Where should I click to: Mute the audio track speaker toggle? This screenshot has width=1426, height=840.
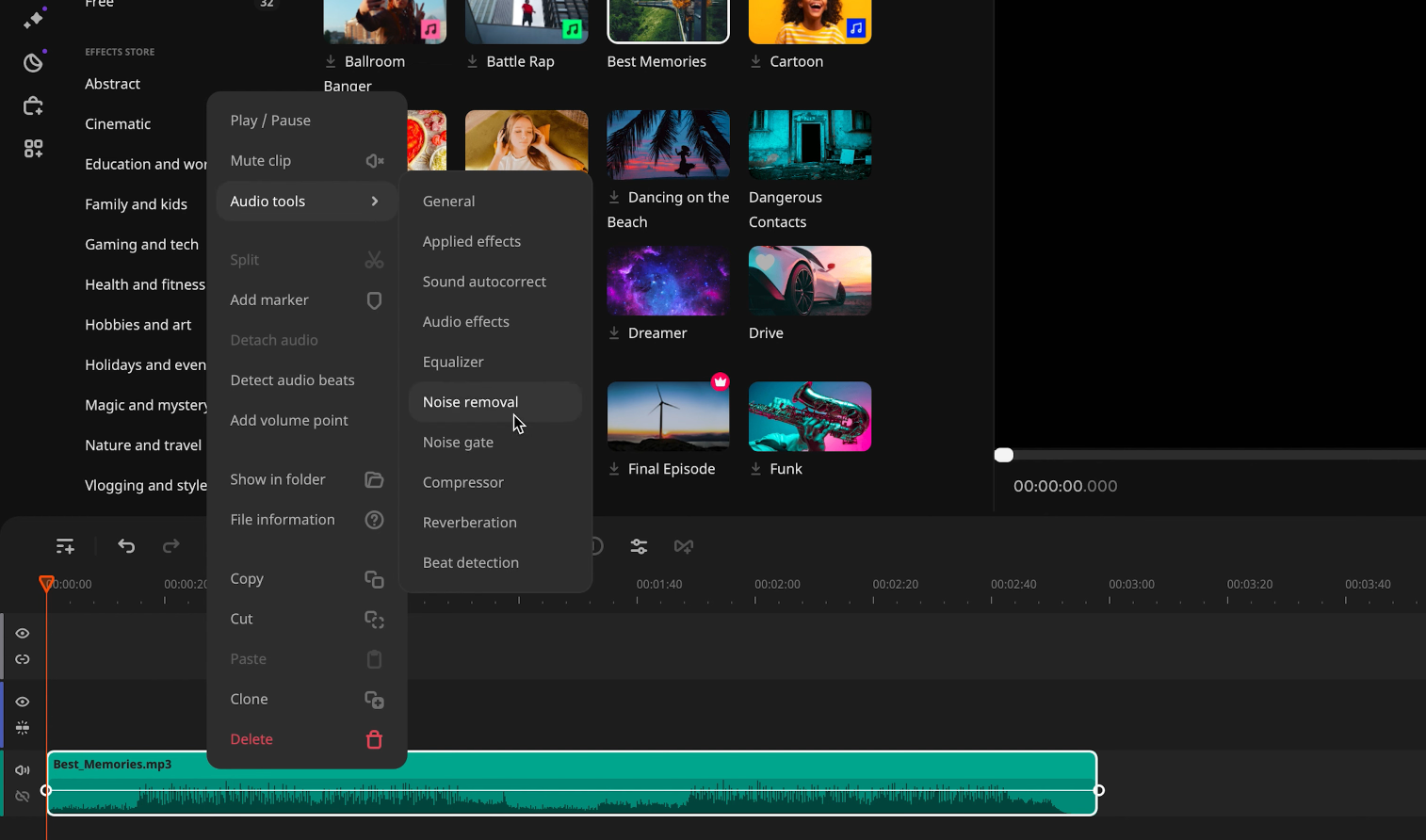(23, 770)
